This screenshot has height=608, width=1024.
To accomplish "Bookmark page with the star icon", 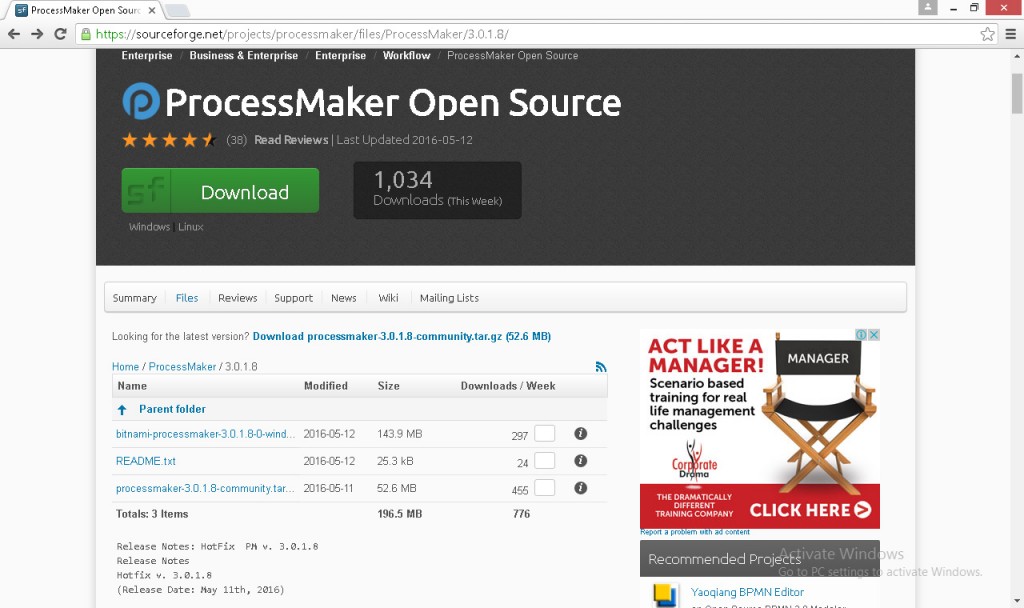I will 987,34.
